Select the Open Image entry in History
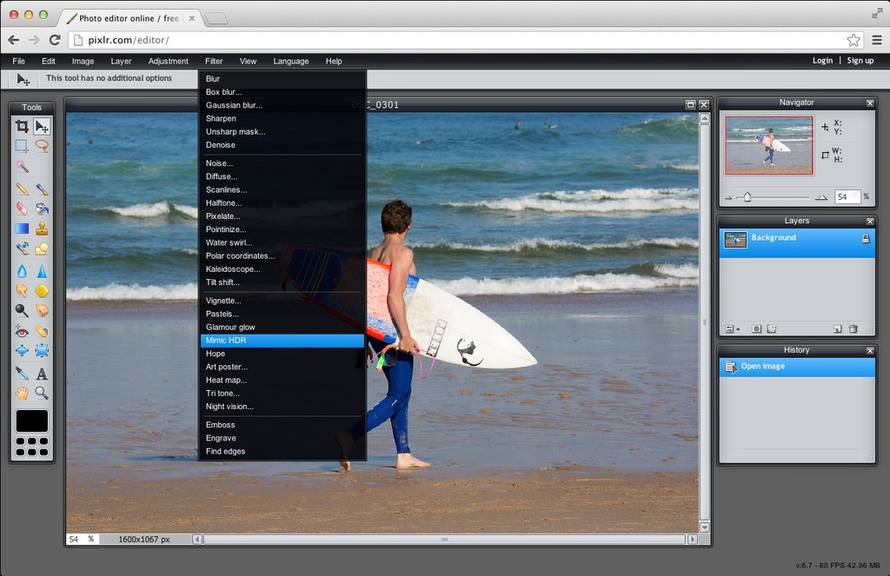Viewport: 890px width, 576px height. click(766, 366)
